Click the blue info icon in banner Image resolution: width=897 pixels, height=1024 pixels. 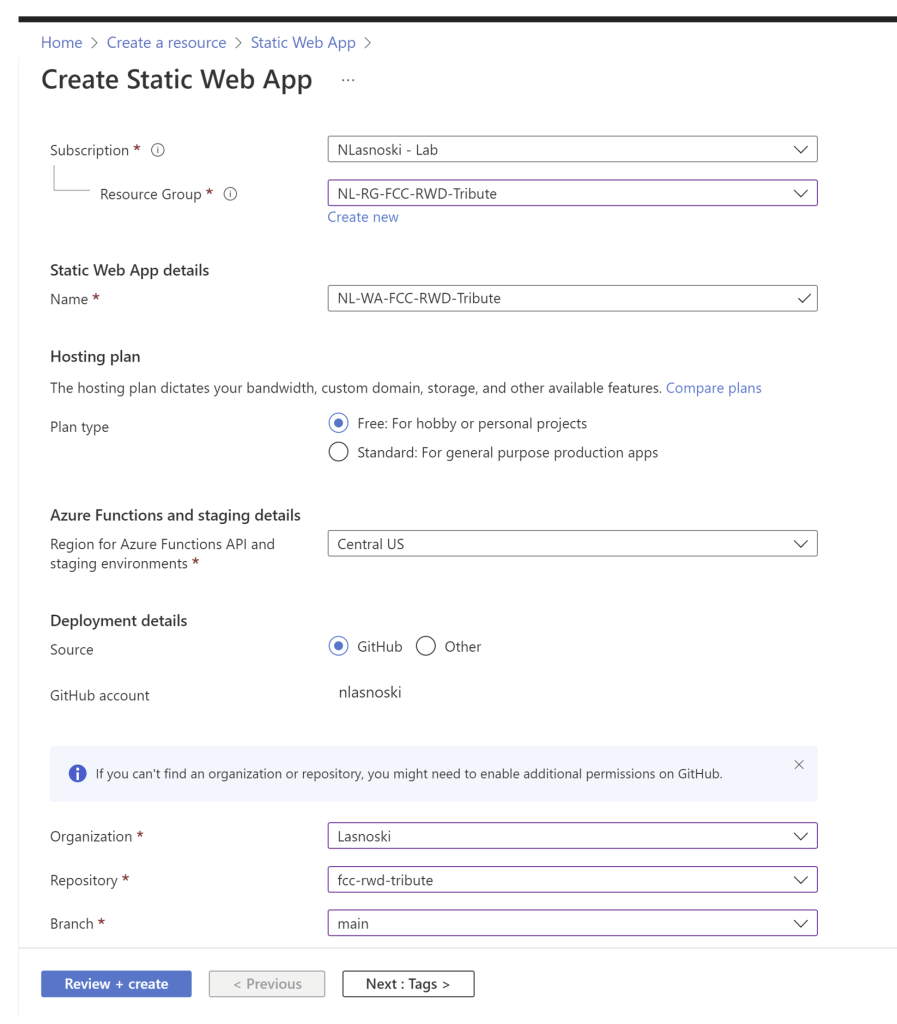point(77,774)
